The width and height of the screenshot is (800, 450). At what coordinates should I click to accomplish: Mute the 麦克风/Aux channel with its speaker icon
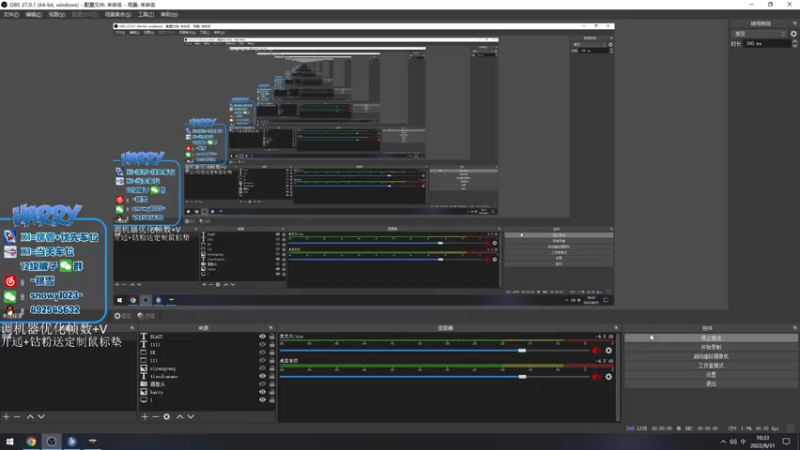click(596, 351)
